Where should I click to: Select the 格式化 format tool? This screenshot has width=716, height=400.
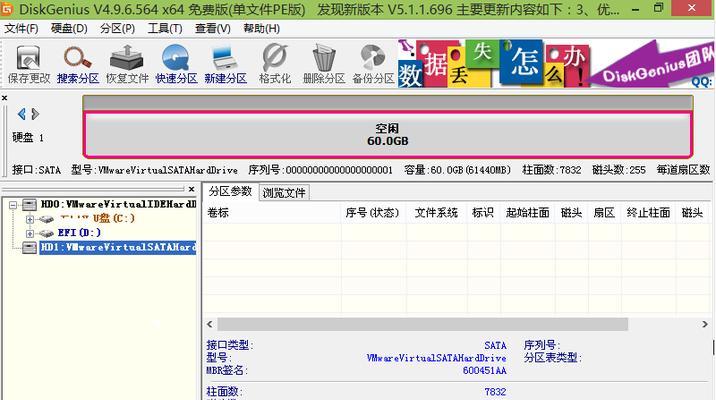coord(274,64)
